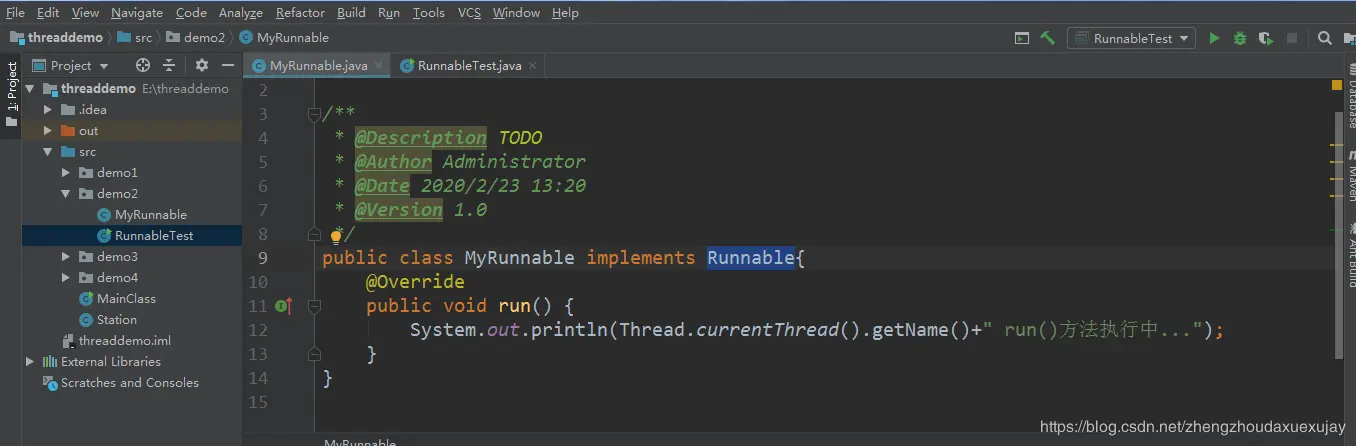1356x446 pixels.
Task: Collapse the src folder arrow
Action: 48,152
